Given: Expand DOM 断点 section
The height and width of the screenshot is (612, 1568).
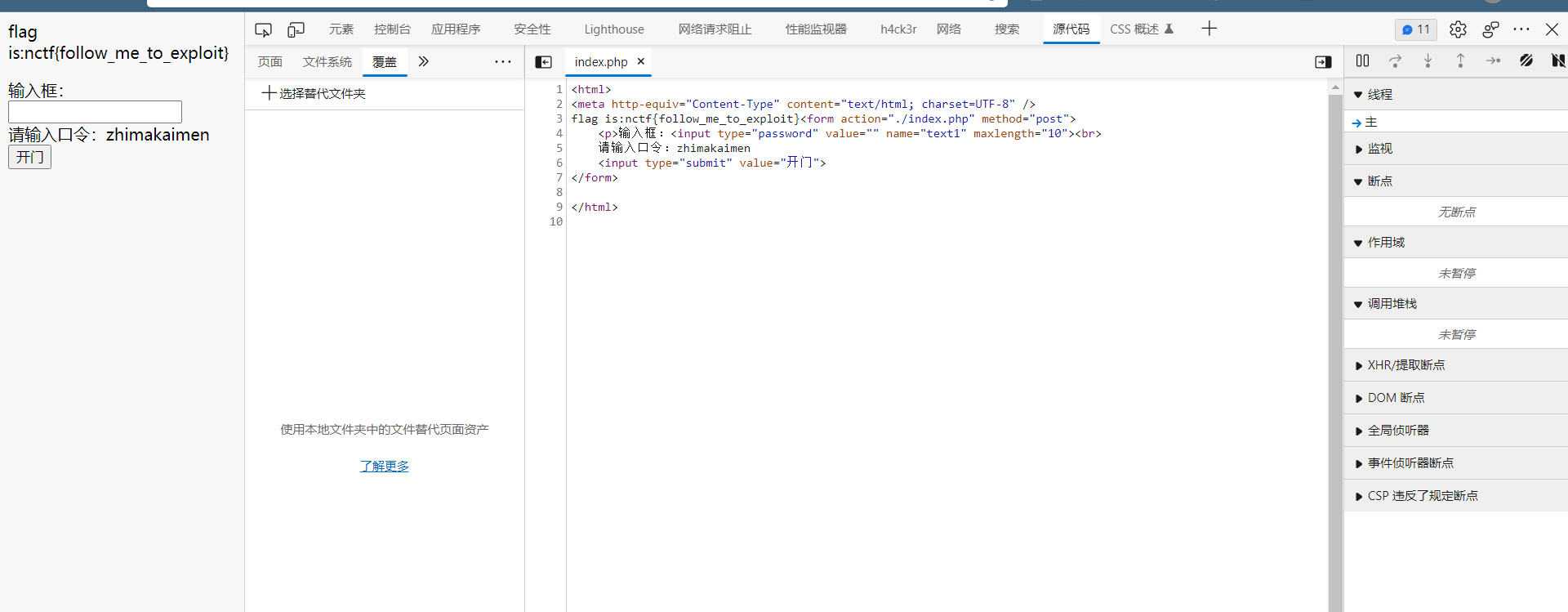Looking at the screenshot, I should 1455,398.
